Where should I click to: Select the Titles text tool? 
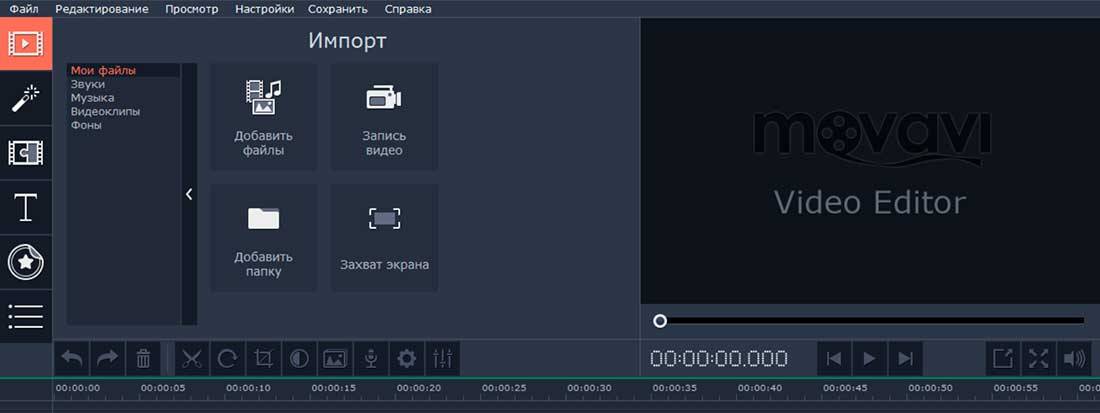pyautogui.click(x=25, y=208)
